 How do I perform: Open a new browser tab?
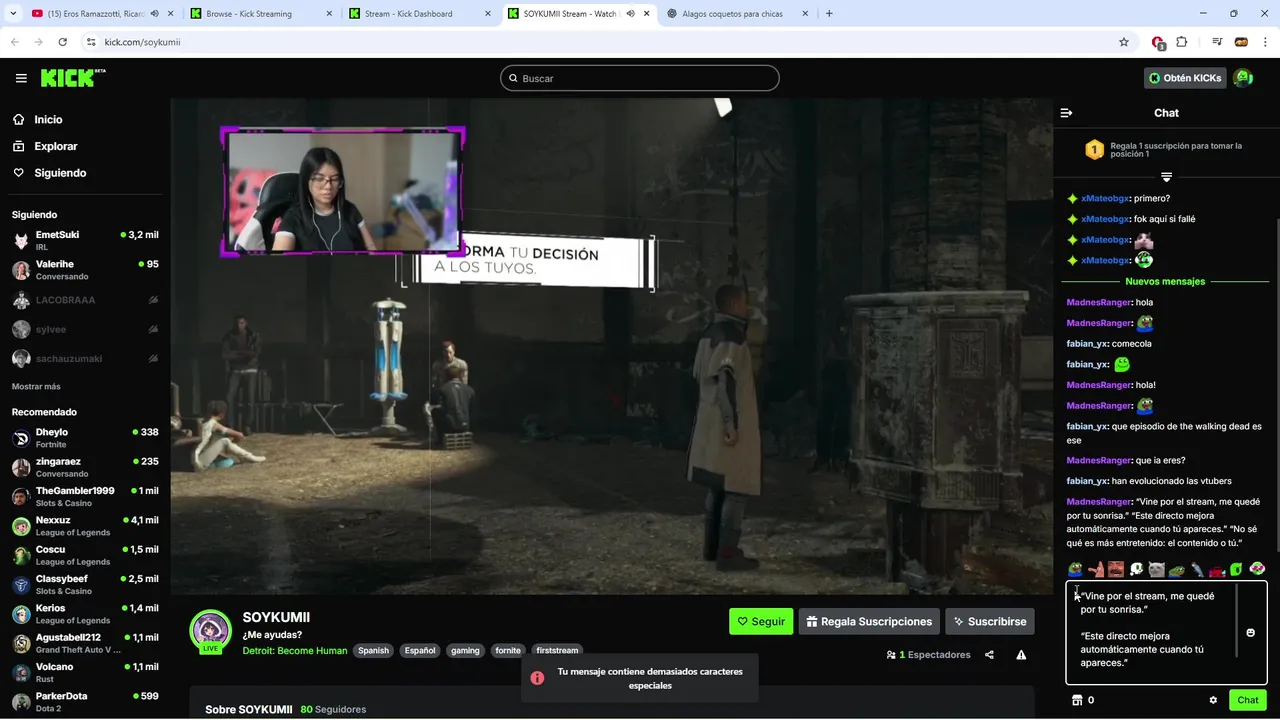pyautogui.click(x=829, y=14)
